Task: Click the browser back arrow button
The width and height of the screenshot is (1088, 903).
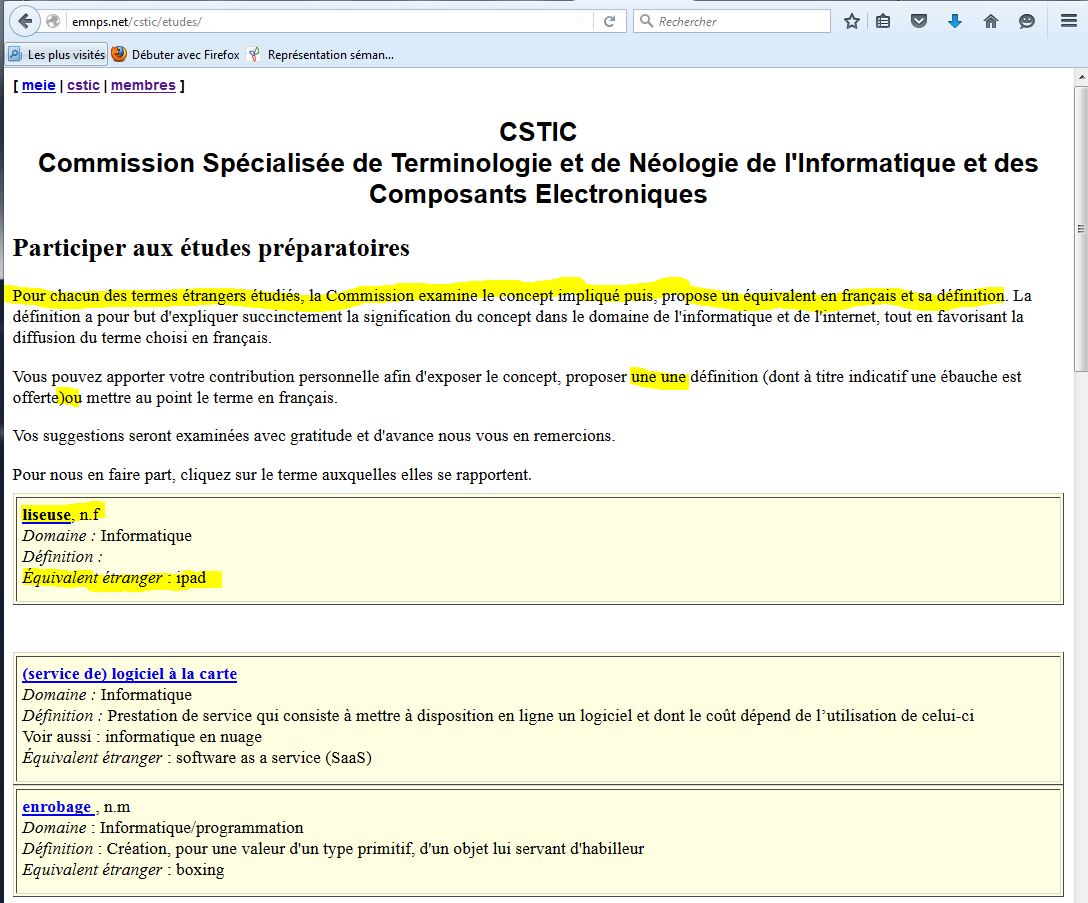Action: pyautogui.click(x=26, y=21)
